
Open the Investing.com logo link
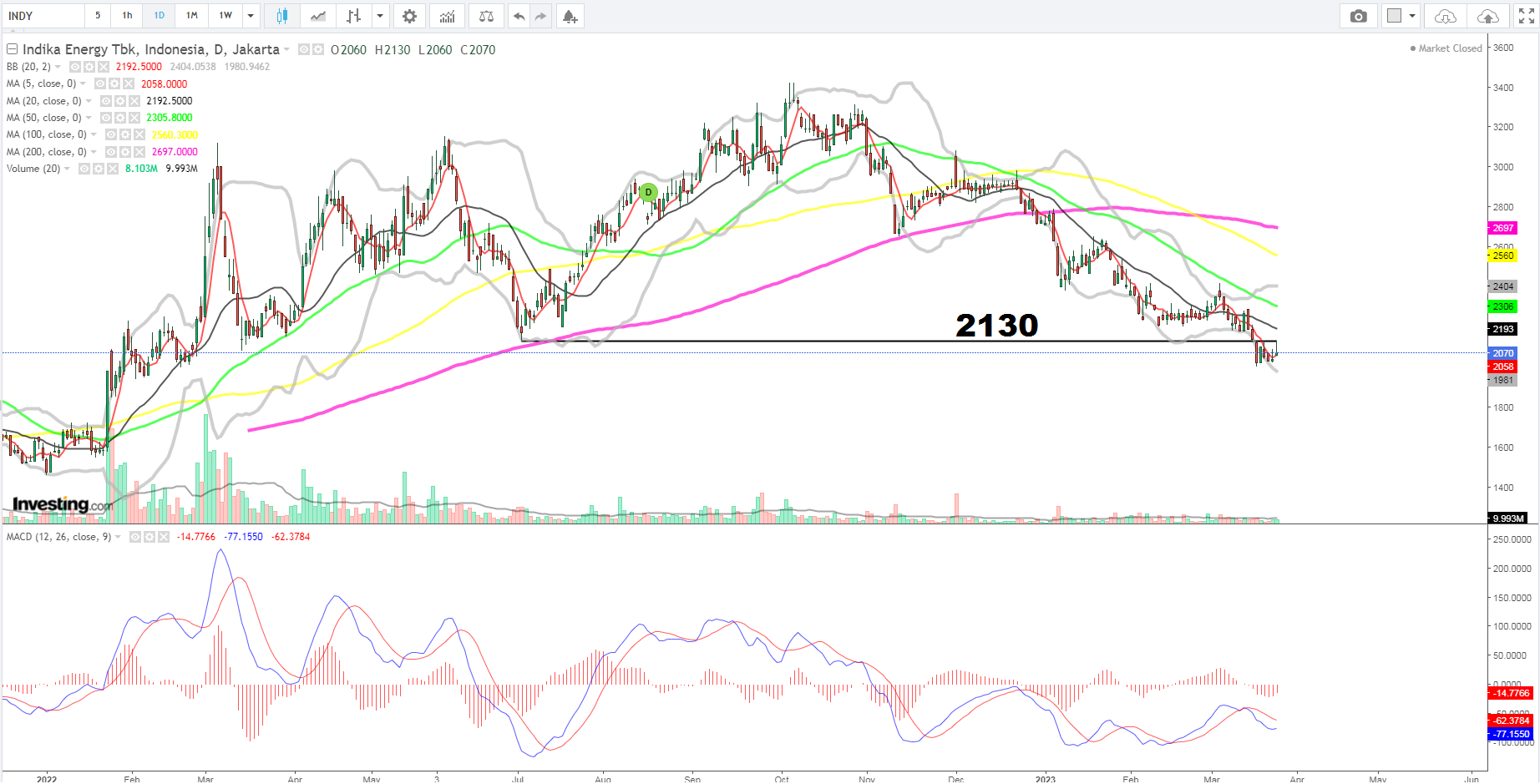(63, 504)
